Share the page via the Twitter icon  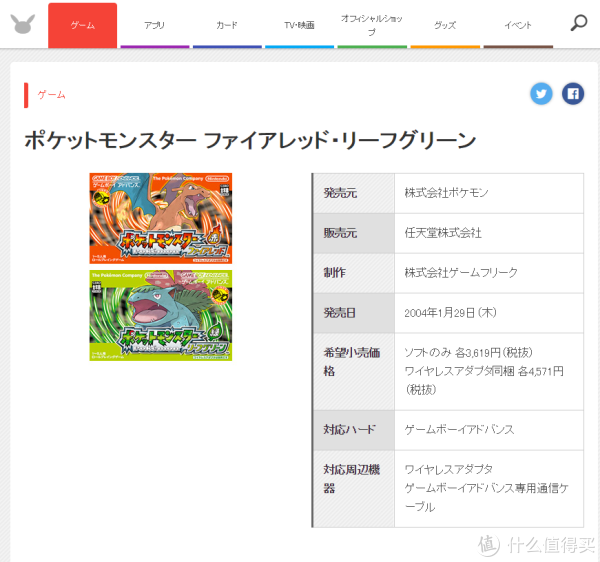pyautogui.click(x=541, y=94)
